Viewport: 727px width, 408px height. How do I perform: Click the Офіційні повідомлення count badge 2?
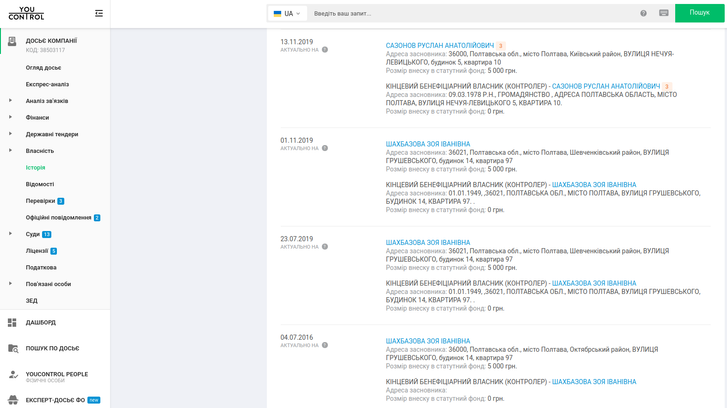(97, 218)
